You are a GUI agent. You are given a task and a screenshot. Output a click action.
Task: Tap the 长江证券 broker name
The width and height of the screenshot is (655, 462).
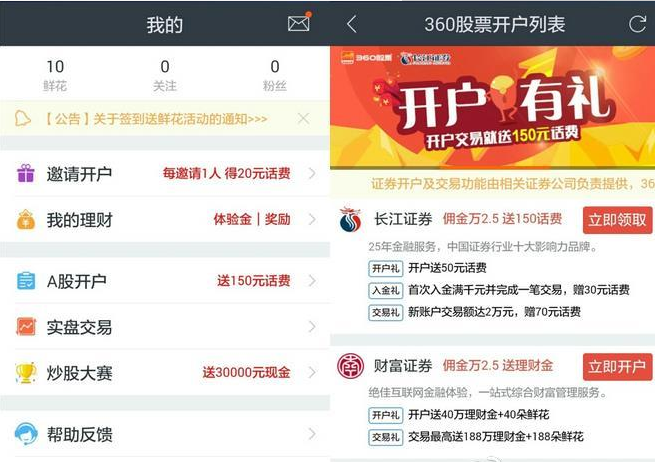point(403,219)
